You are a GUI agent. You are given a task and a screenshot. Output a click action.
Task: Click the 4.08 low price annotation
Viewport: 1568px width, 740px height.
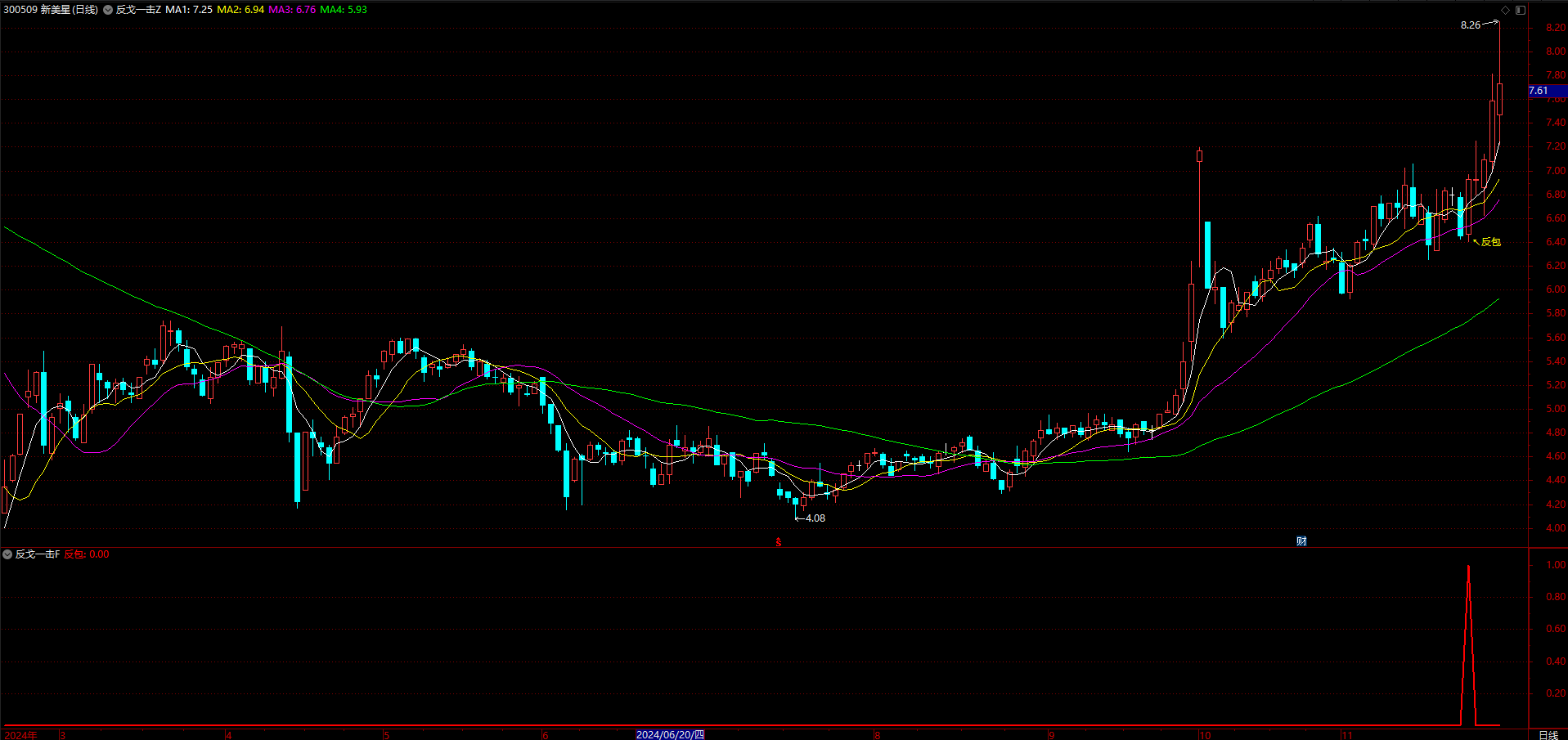pyautogui.click(x=815, y=518)
